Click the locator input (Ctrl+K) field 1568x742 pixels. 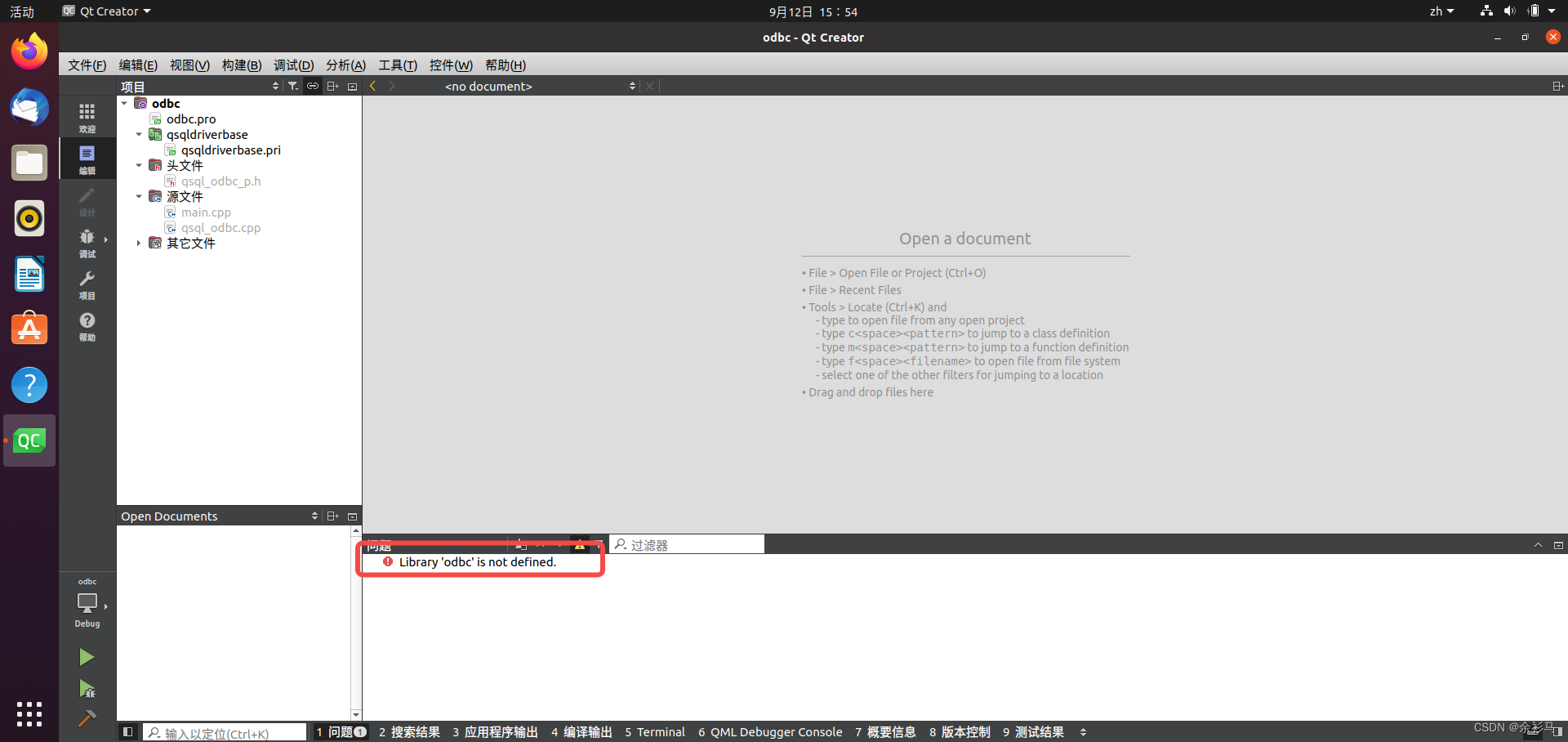[x=225, y=733]
